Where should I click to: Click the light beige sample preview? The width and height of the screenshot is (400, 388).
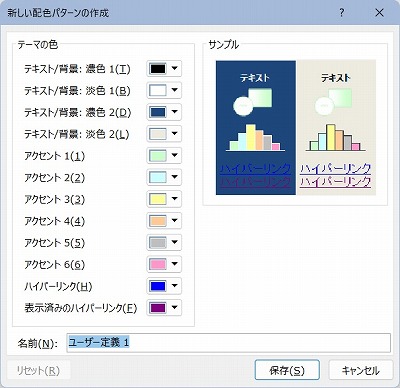pyautogui.click(x=336, y=127)
